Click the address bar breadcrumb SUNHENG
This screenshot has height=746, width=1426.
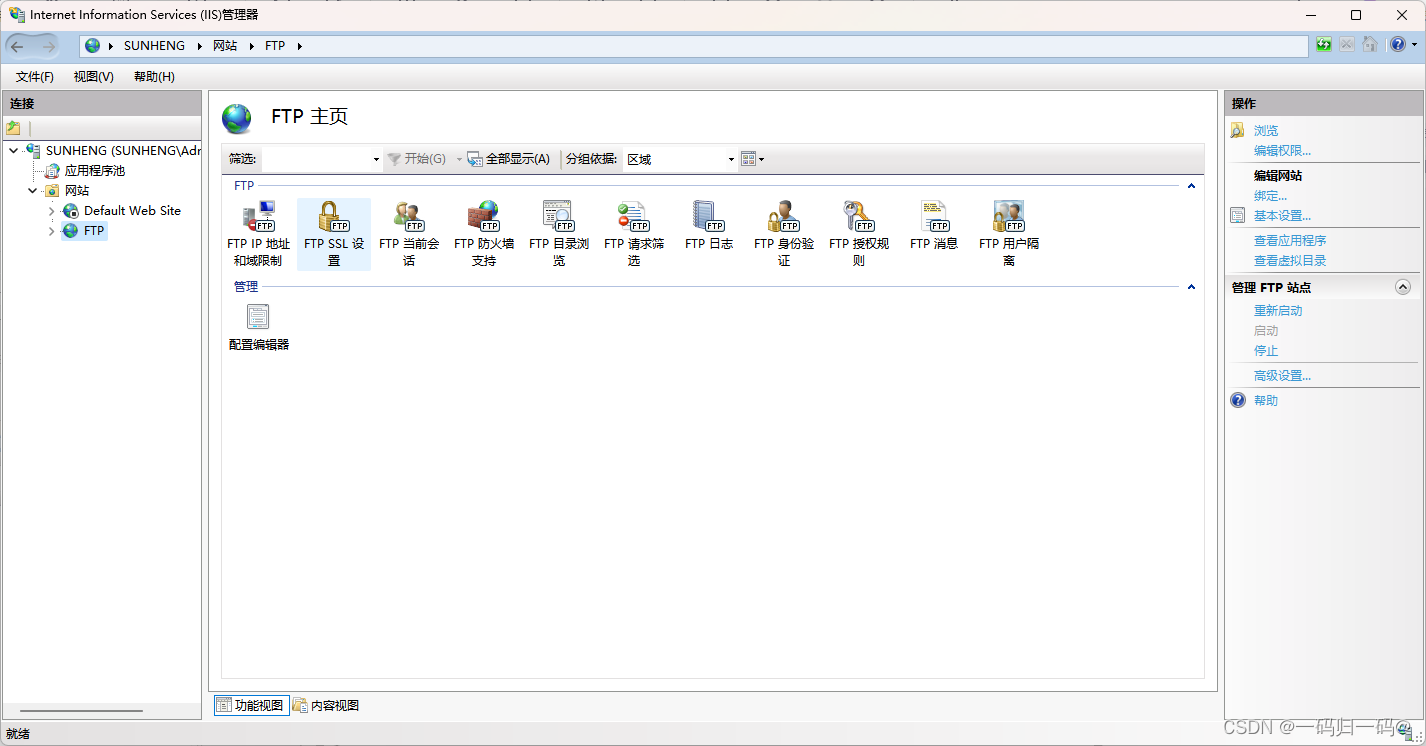click(154, 46)
